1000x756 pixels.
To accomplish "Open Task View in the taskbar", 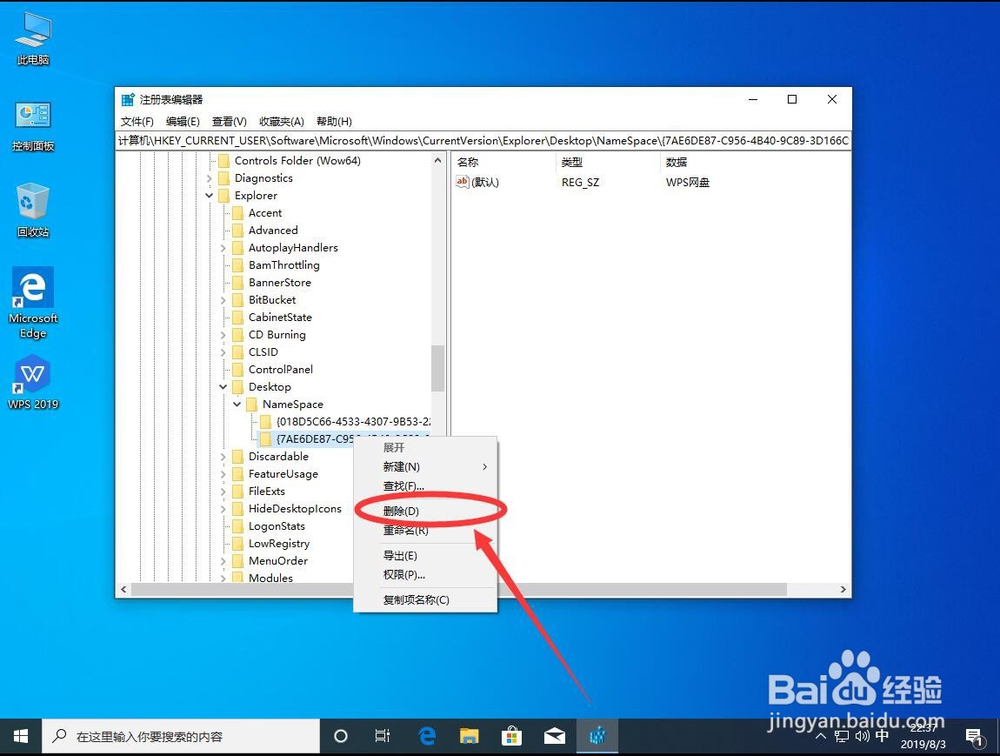I will point(383,737).
